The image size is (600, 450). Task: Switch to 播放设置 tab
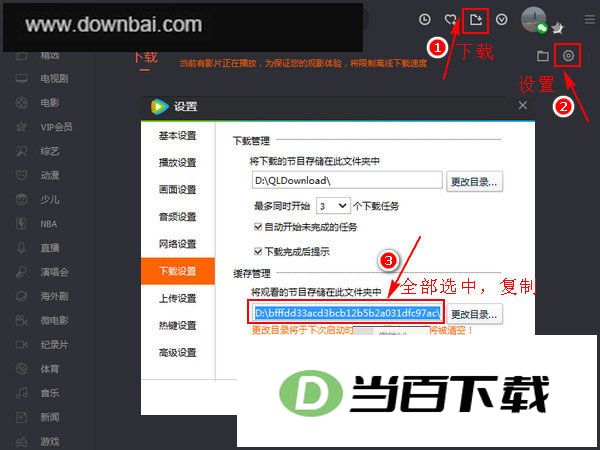point(178,163)
